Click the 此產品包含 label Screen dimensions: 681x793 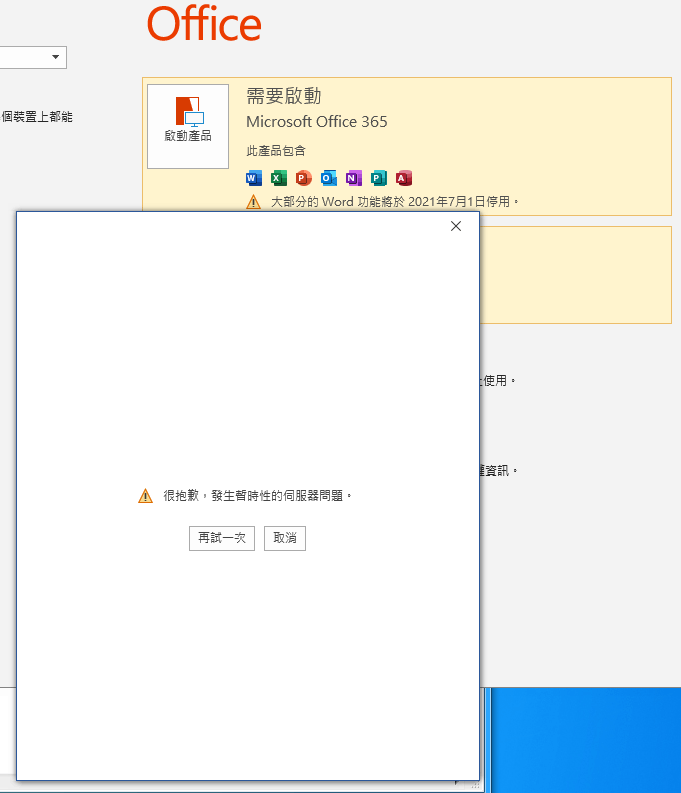[x=276, y=151]
